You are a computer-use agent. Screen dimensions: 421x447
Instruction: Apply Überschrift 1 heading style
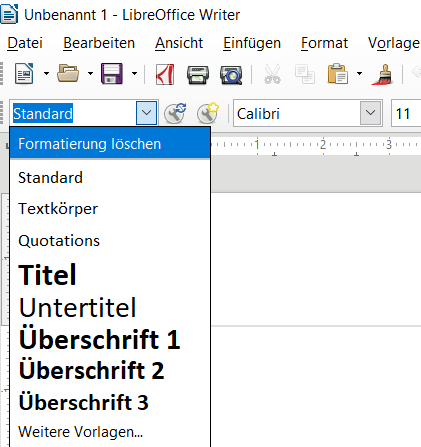pos(110,339)
